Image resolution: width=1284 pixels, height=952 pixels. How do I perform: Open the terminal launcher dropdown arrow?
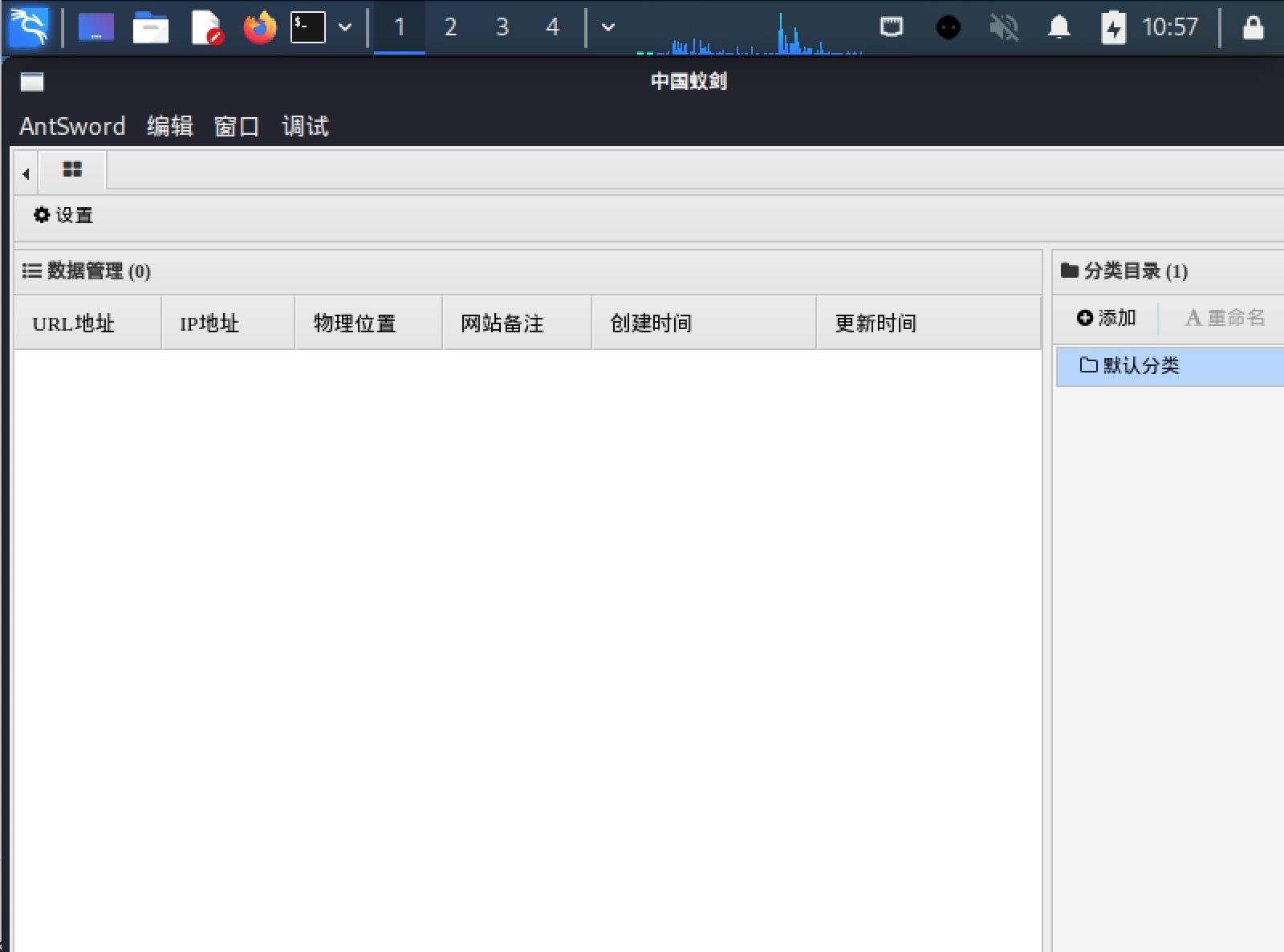click(345, 26)
